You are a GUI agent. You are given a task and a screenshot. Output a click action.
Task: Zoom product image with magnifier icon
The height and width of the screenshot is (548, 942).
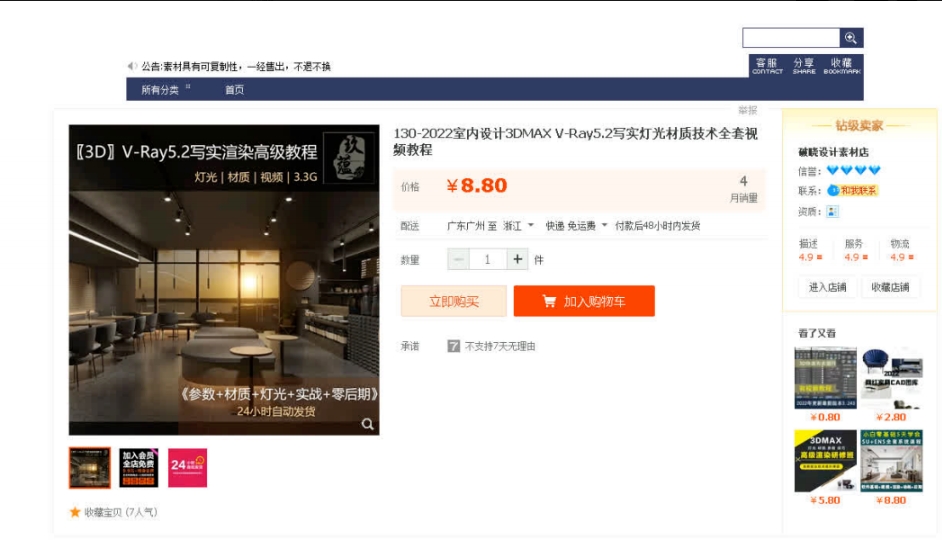368,424
